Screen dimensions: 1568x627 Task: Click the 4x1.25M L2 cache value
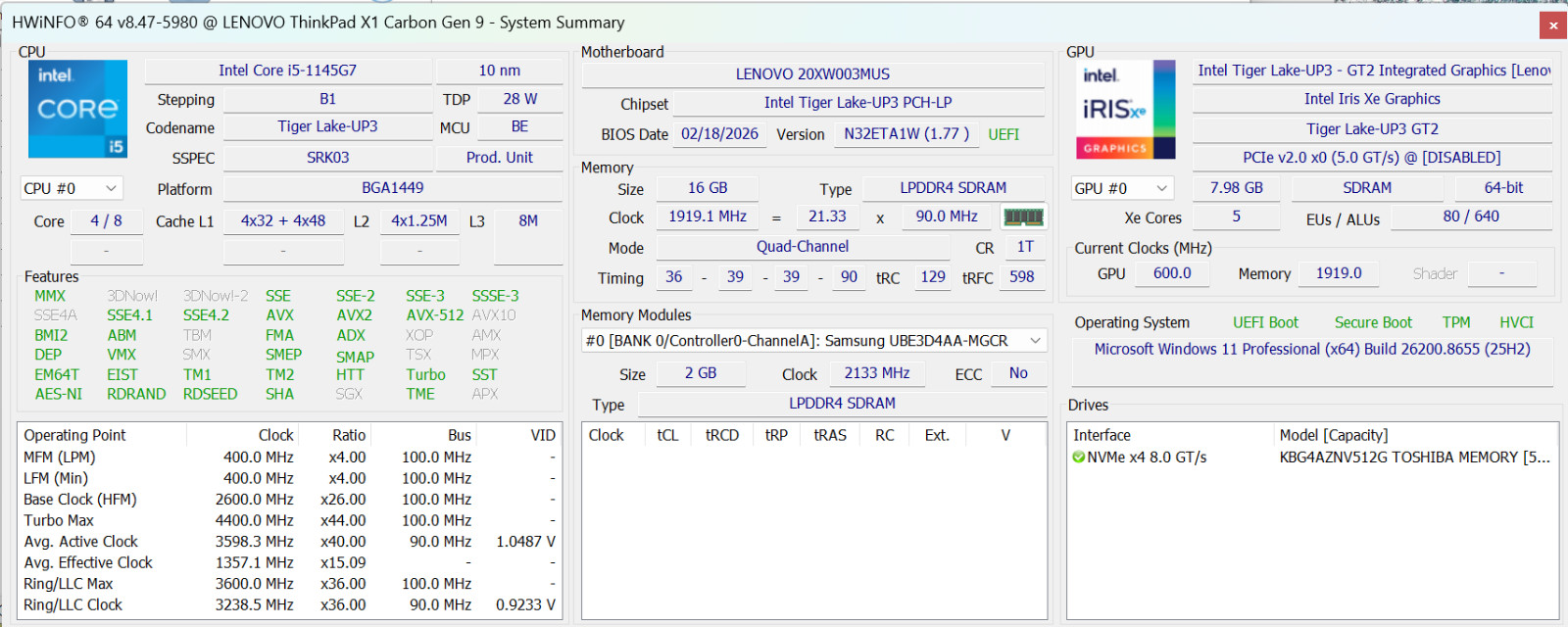tap(419, 221)
